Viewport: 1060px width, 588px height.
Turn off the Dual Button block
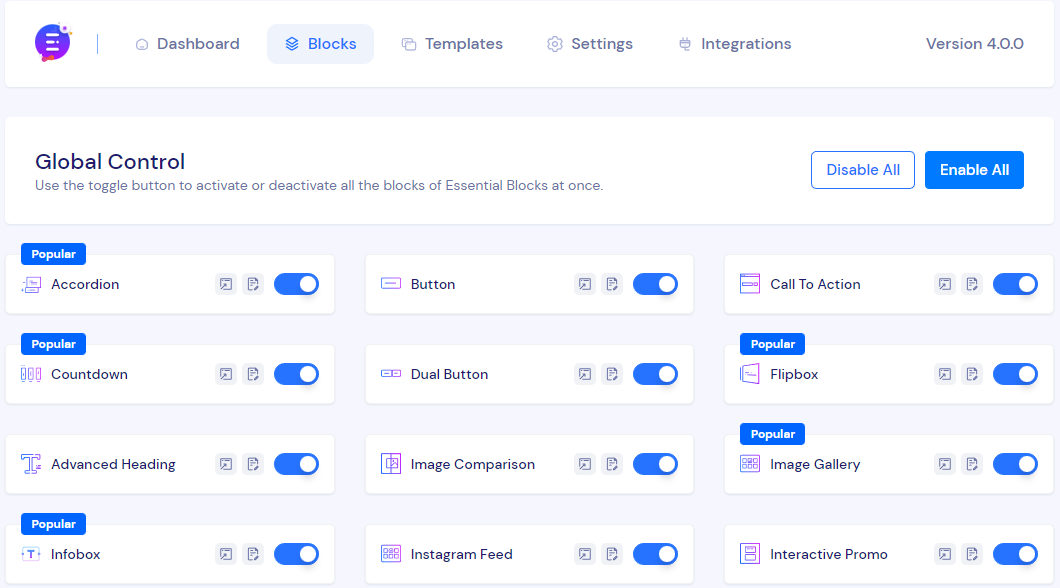(655, 374)
